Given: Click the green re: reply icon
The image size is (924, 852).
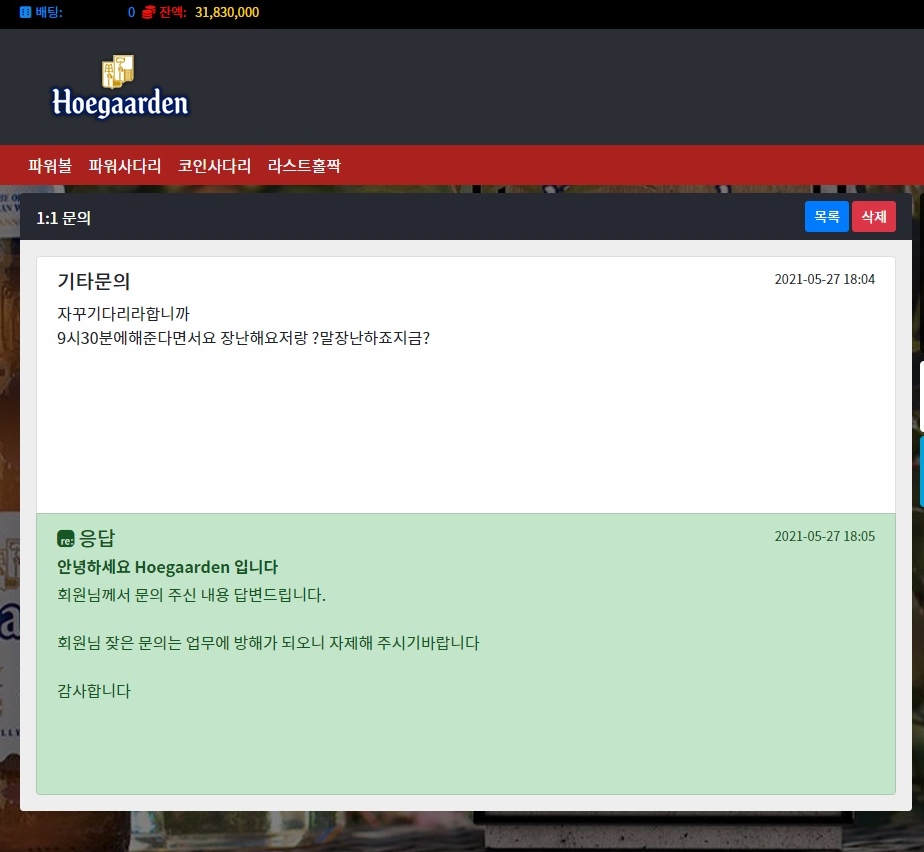Looking at the screenshot, I should 65,539.
